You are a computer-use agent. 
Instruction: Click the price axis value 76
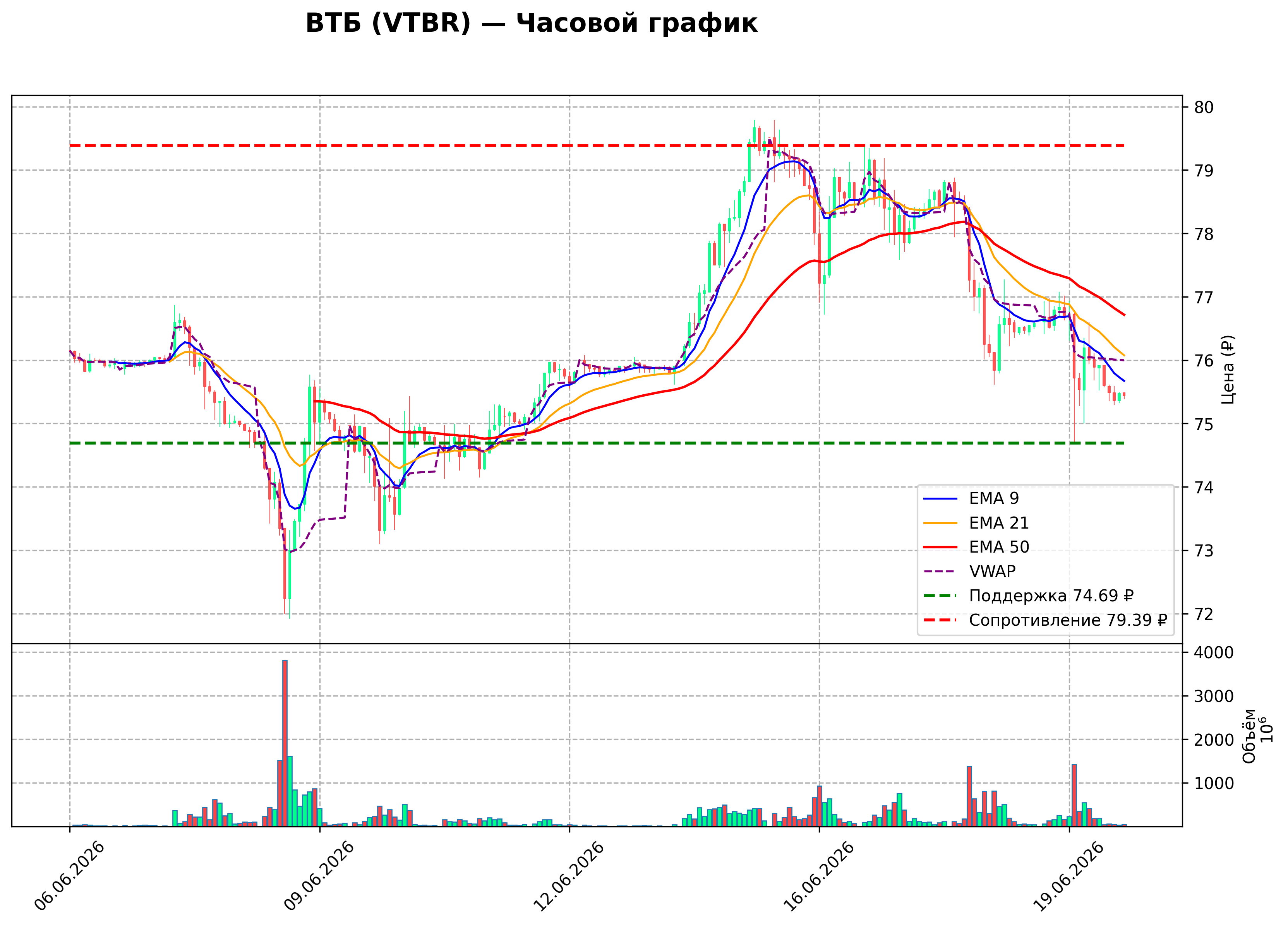[1203, 361]
